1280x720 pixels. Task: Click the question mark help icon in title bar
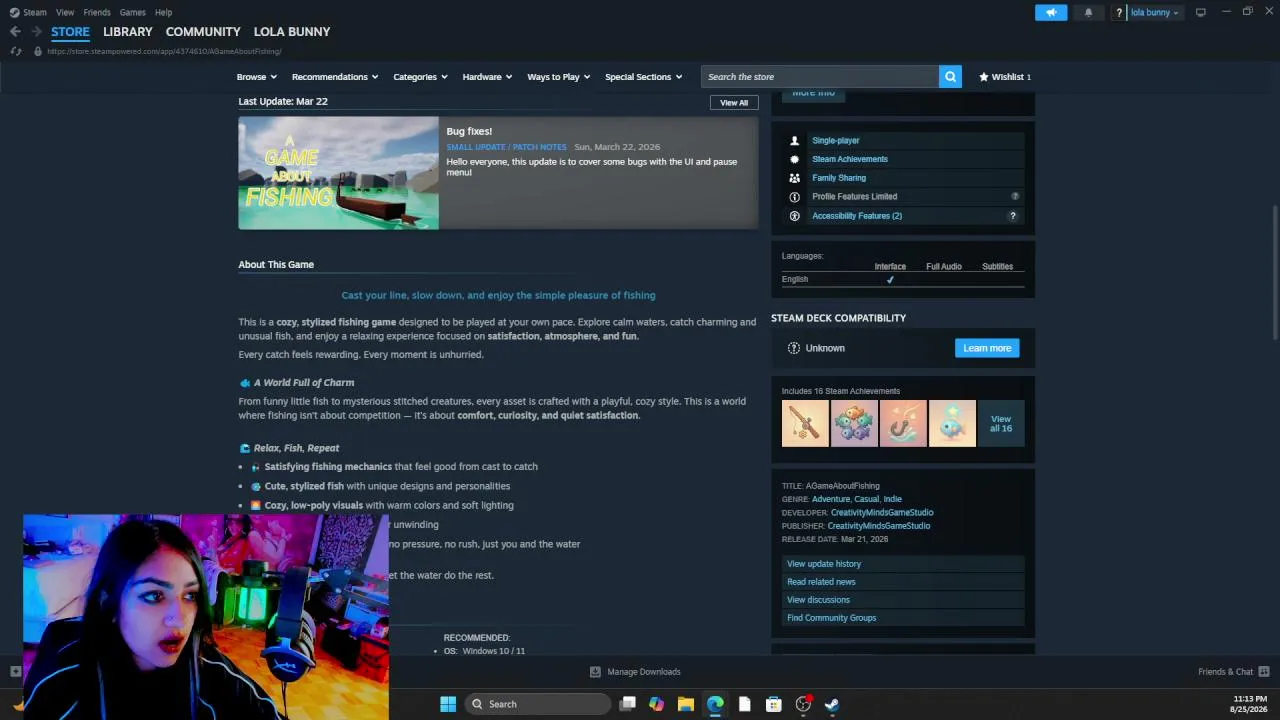(1119, 12)
